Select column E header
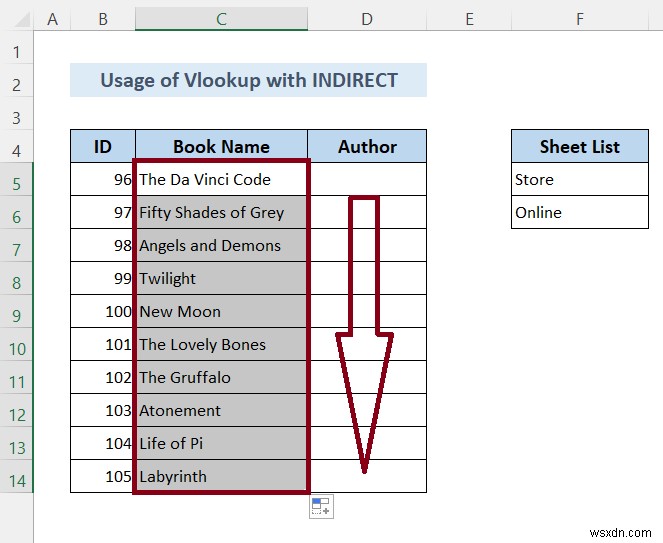663x543 pixels. [469, 19]
